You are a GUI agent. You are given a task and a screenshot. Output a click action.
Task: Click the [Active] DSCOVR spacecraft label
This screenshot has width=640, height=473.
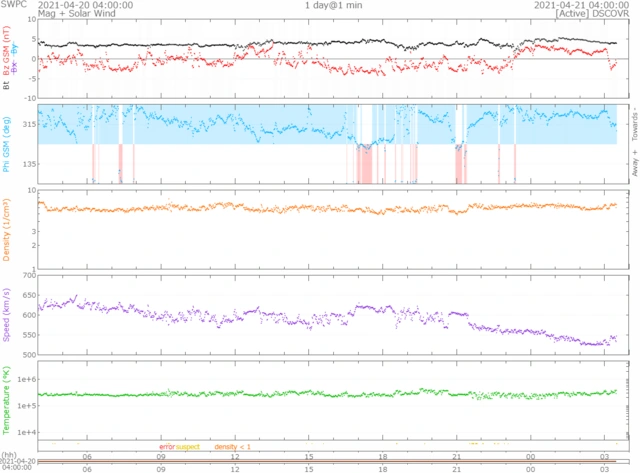598,14
